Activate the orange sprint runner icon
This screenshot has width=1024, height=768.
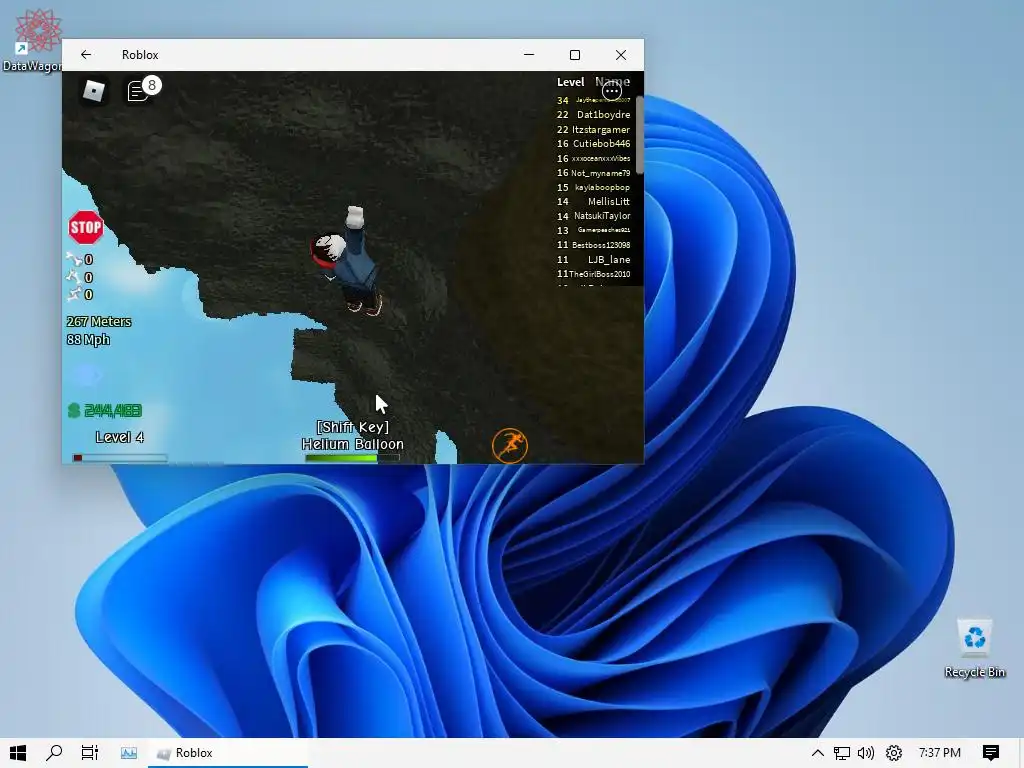coord(509,445)
